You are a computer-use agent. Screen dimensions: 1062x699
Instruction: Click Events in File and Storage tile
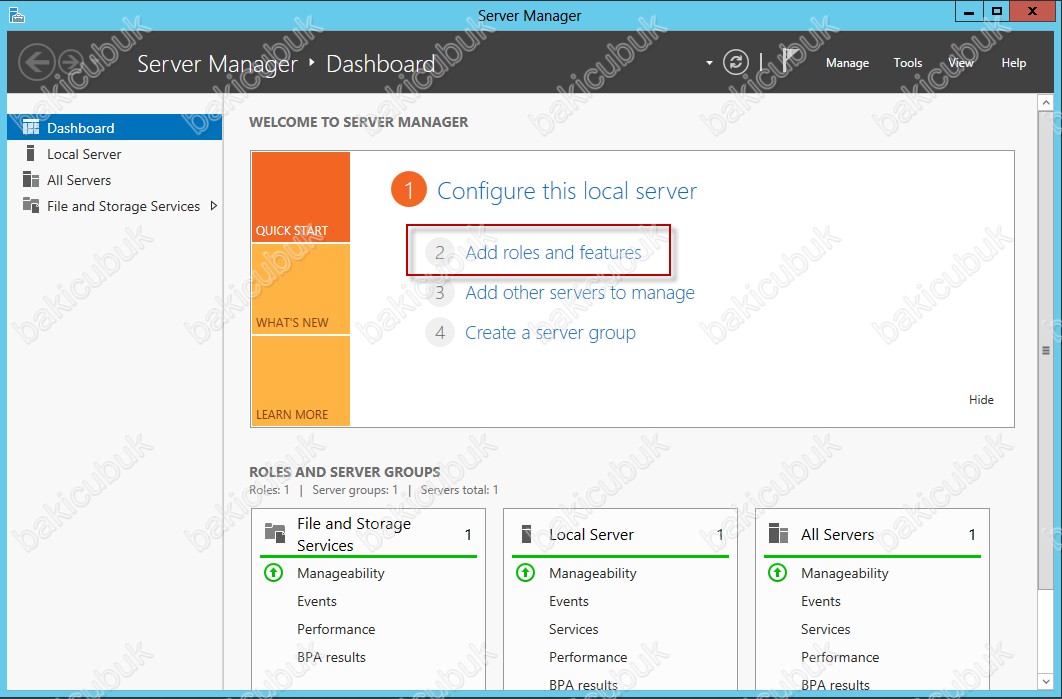(316, 601)
